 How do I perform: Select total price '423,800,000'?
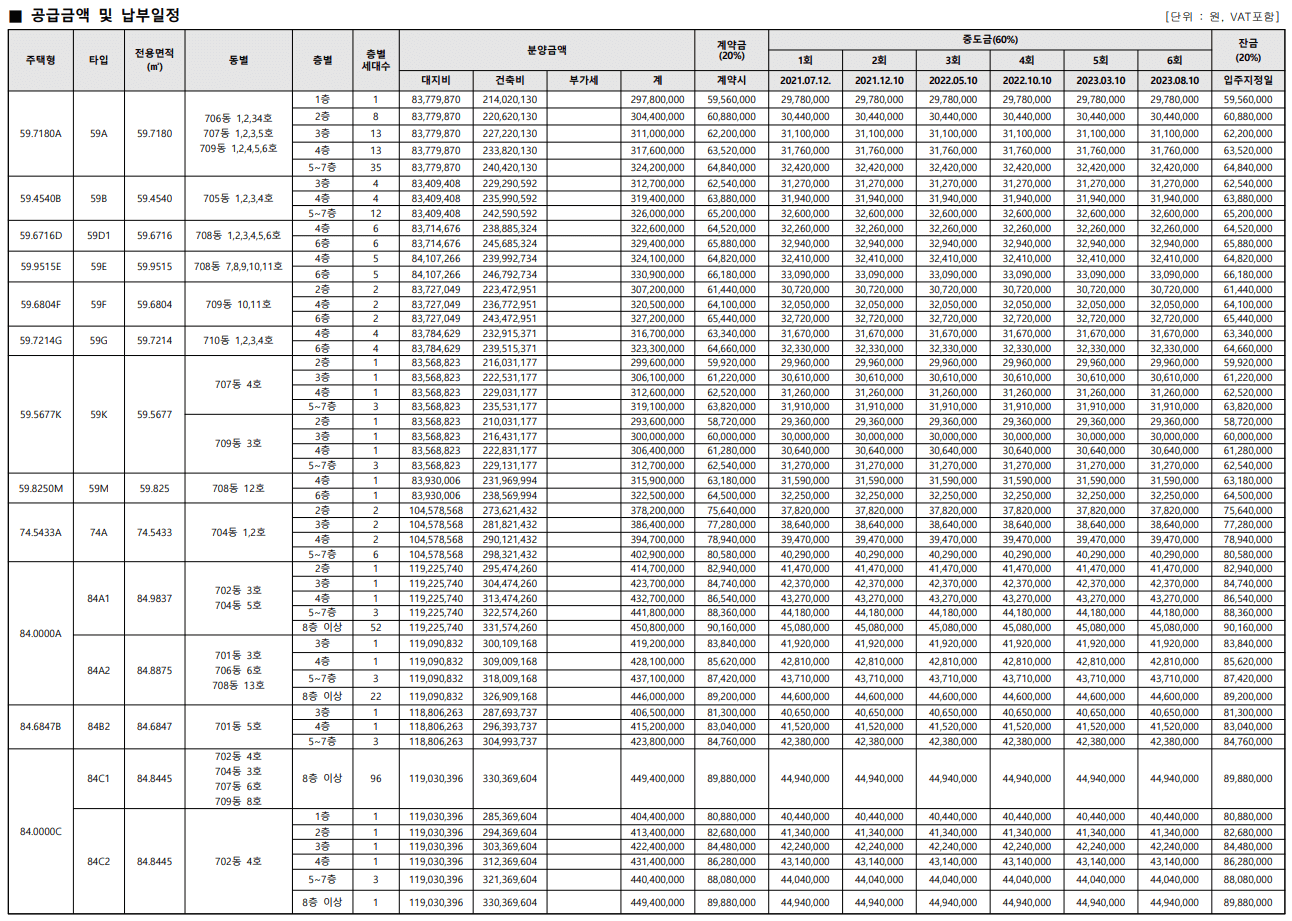658,741
